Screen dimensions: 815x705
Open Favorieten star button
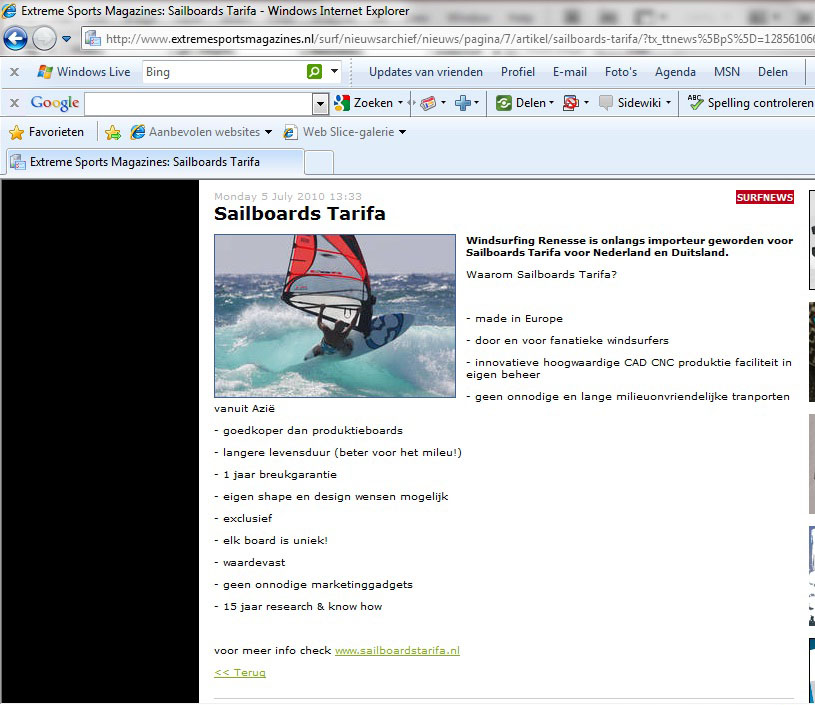pyautogui.click(x=46, y=132)
